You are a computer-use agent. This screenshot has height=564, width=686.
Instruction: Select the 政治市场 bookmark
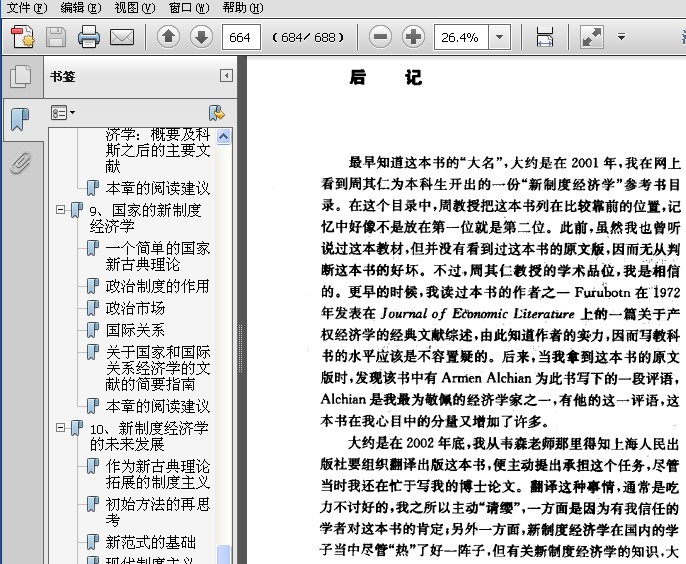135,308
